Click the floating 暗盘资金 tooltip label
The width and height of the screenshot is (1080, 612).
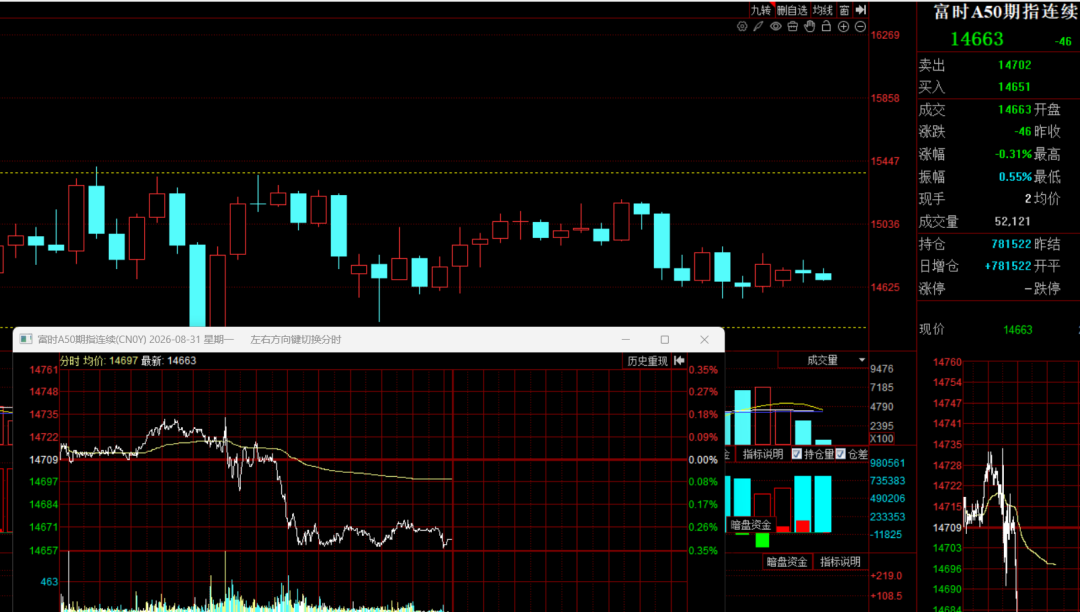click(x=751, y=525)
